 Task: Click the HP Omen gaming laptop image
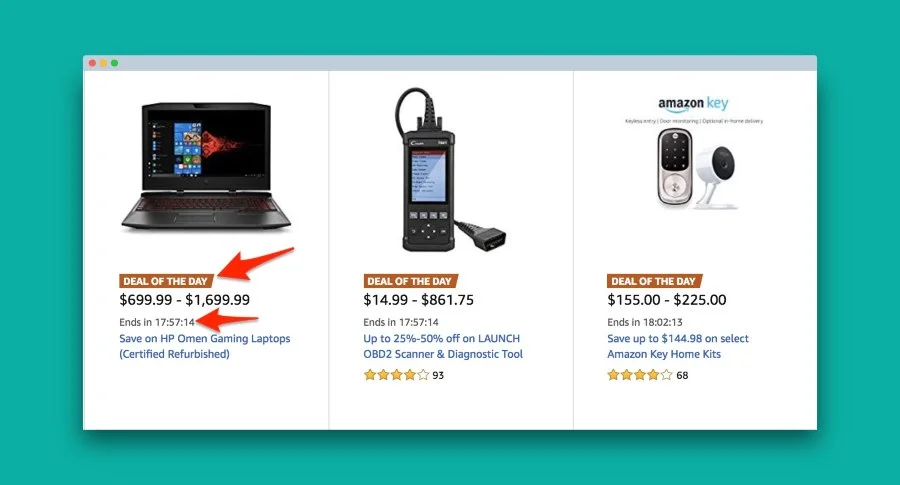click(206, 166)
